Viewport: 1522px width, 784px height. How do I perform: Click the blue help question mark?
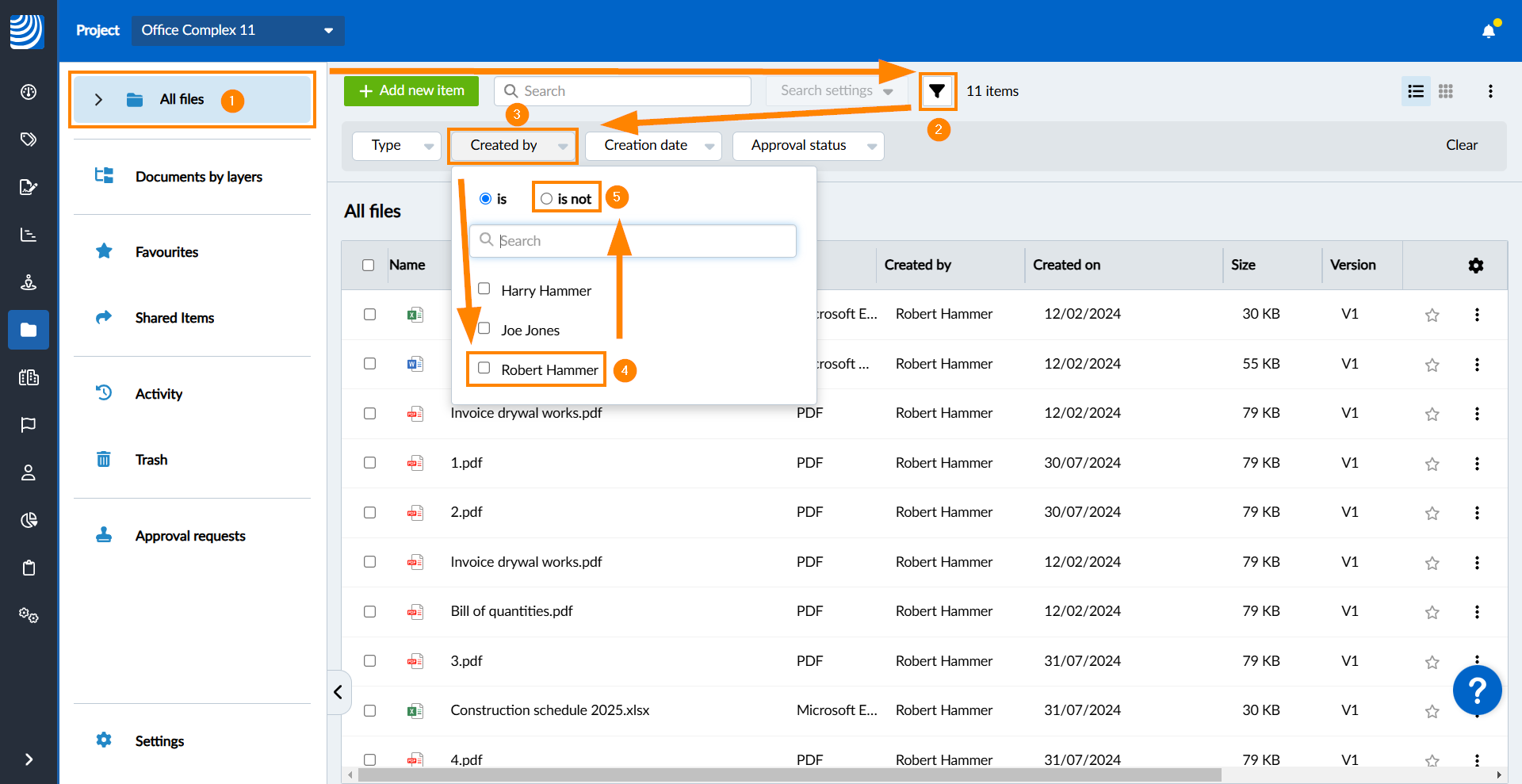1477,690
